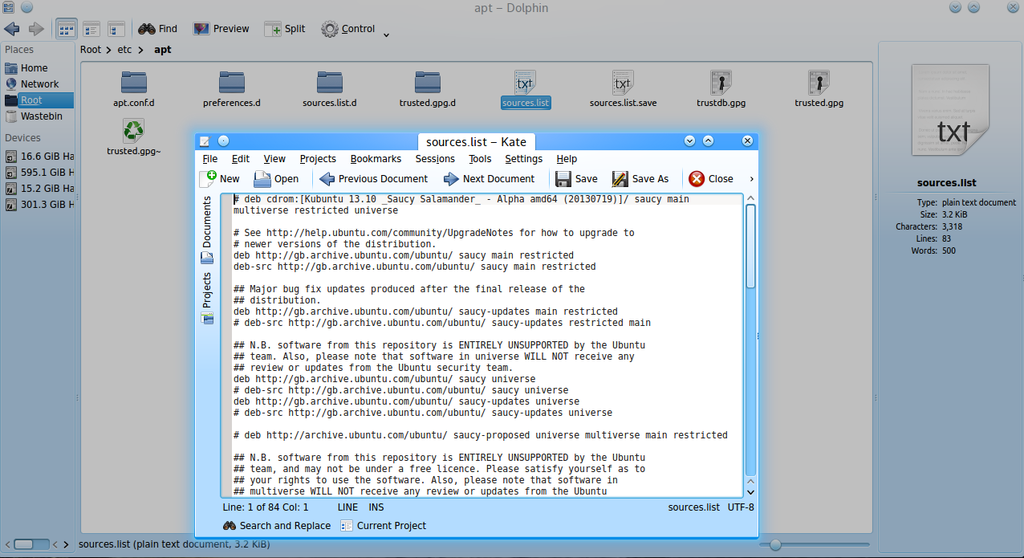Select the sources.list.save file
1024x558 pixels.
coord(623,88)
